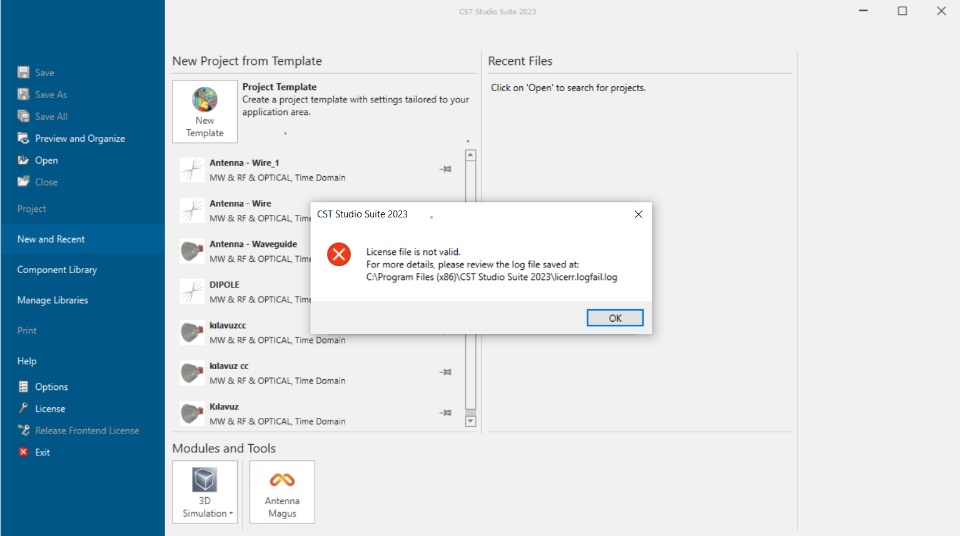Click the Preview and Organize icon

tap(23, 138)
